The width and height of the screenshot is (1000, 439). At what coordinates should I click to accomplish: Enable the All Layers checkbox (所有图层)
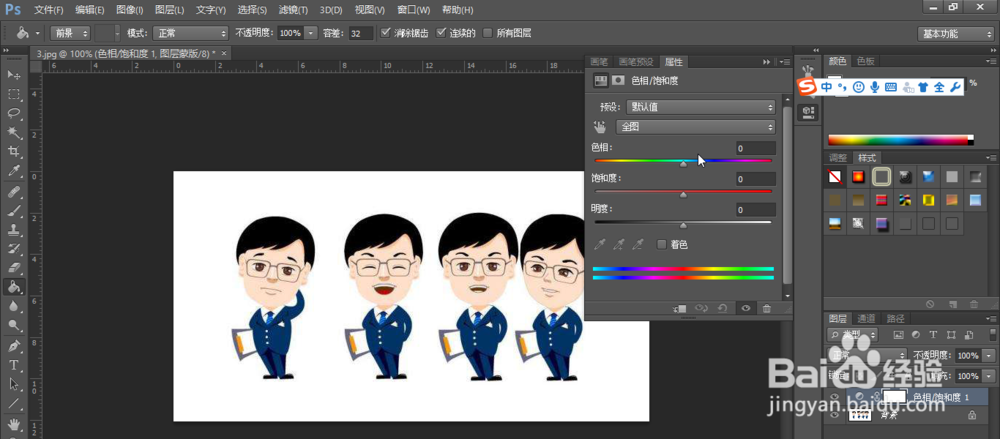(x=488, y=33)
